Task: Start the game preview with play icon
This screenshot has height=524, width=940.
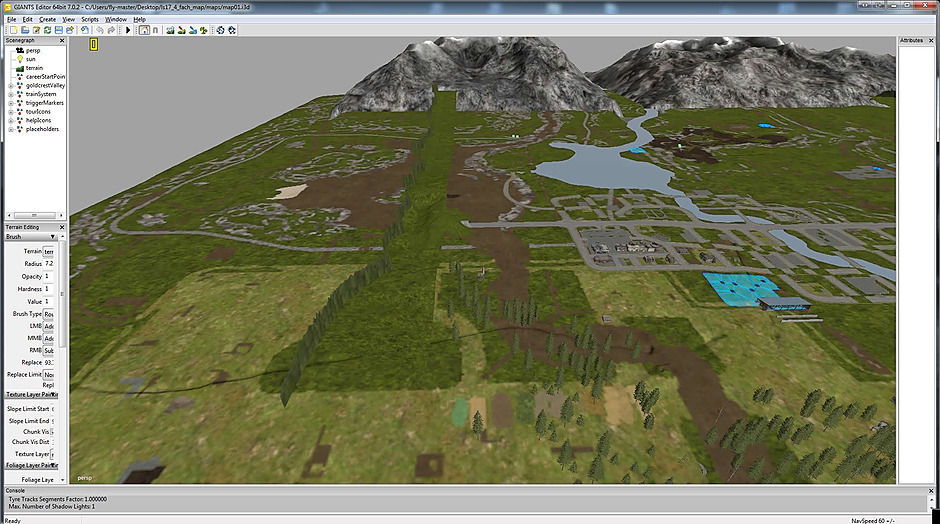Action: 128,30
